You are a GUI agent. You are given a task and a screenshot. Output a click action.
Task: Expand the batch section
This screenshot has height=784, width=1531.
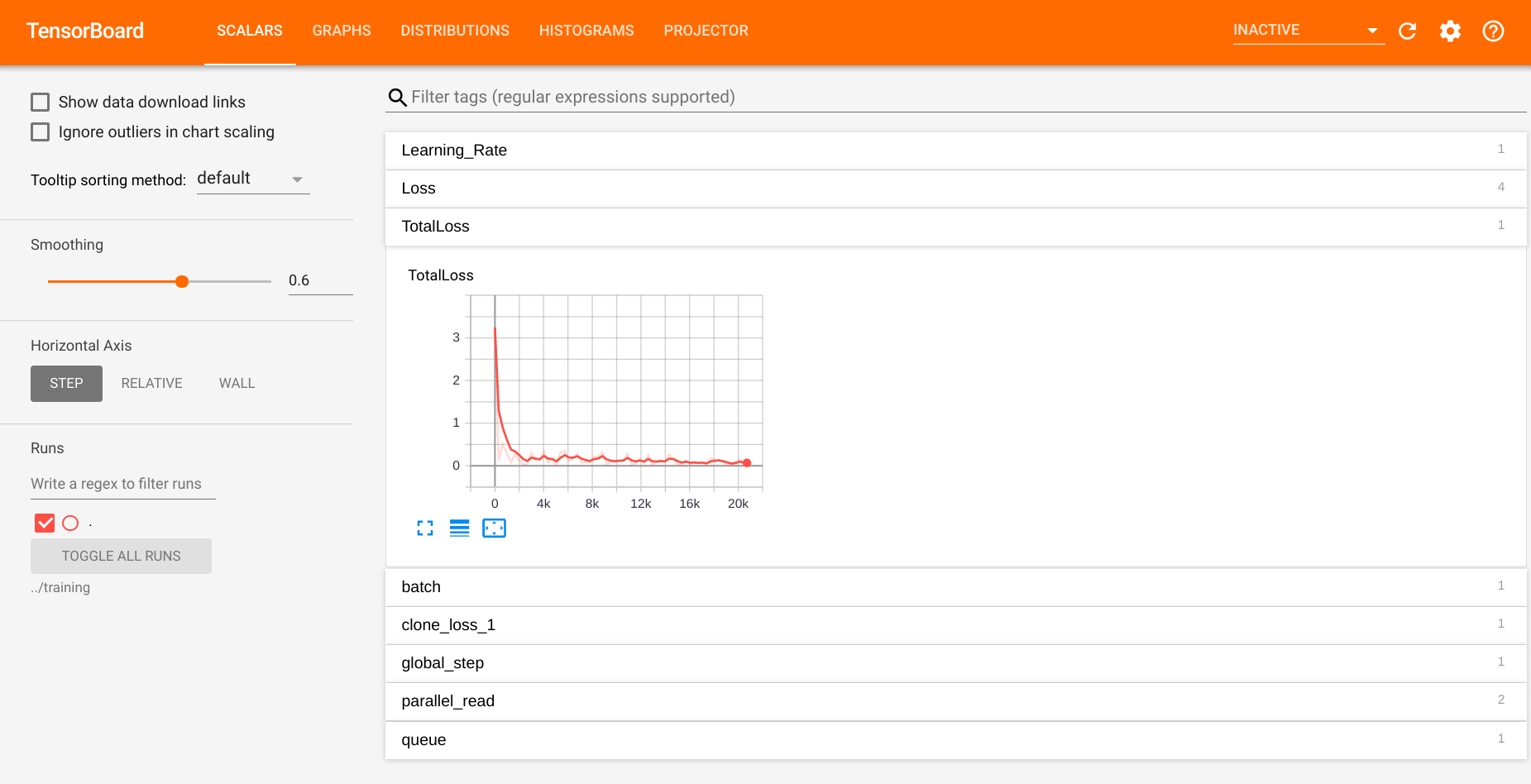pyautogui.click(x=955, y=587)
